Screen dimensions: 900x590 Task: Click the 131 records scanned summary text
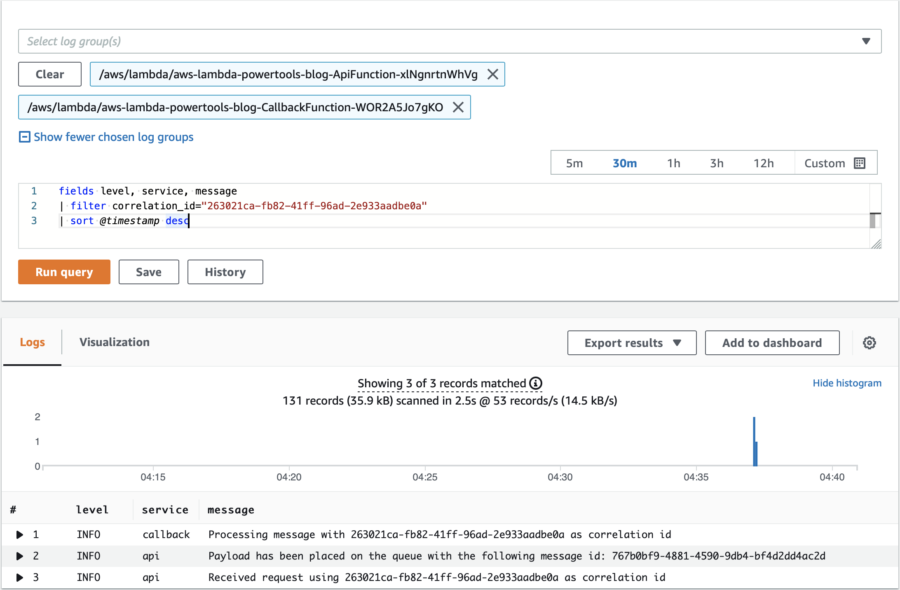pos(450,401)
